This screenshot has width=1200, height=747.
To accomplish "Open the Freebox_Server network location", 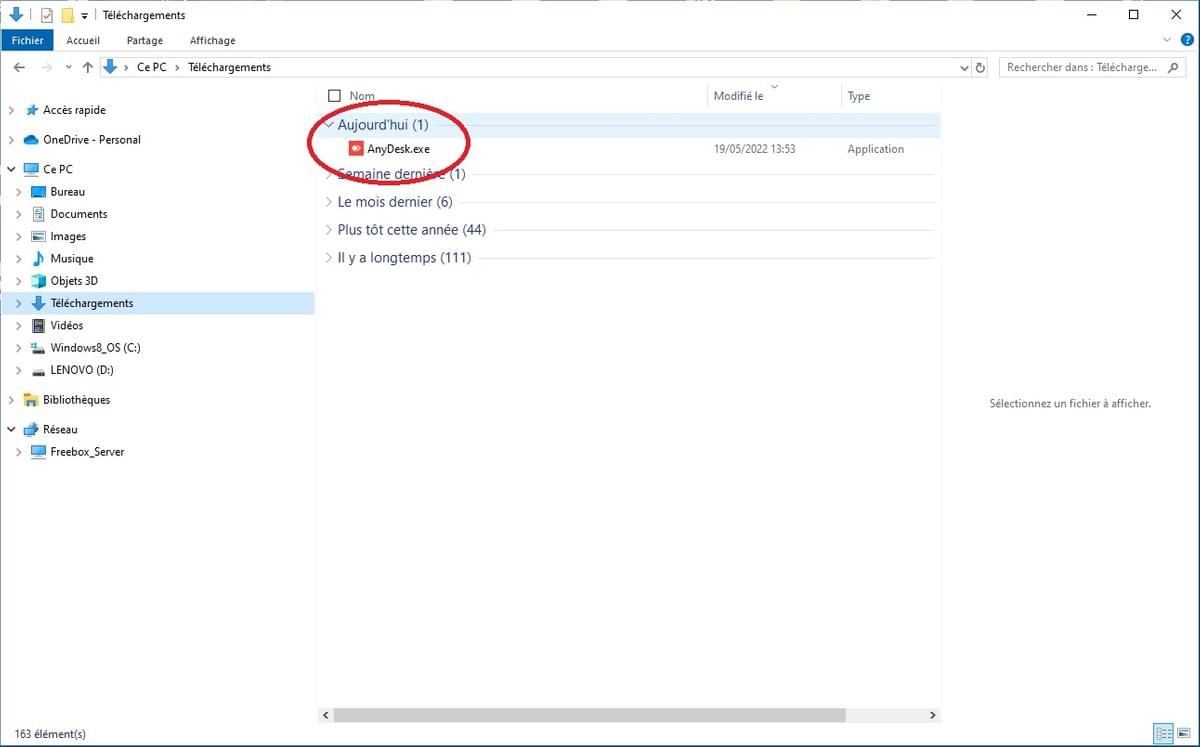I will [x=87, y=452].
